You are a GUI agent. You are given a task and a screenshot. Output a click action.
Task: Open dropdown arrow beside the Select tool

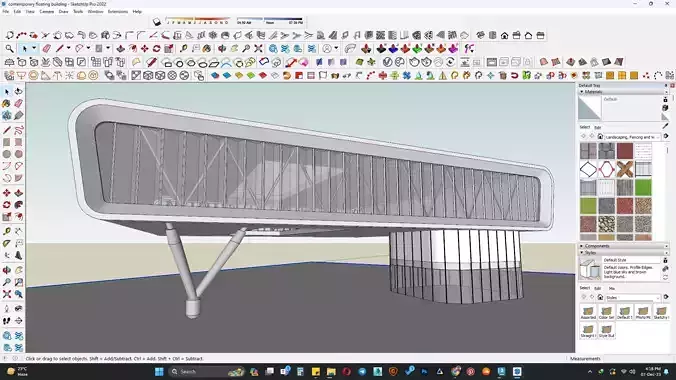click(x=34, y=48)
